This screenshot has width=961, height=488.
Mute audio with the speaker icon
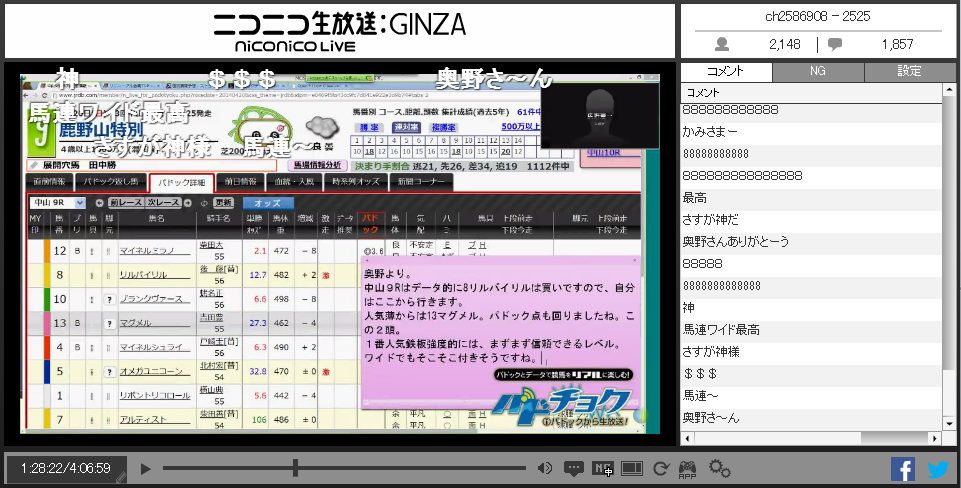click(544, 469)
